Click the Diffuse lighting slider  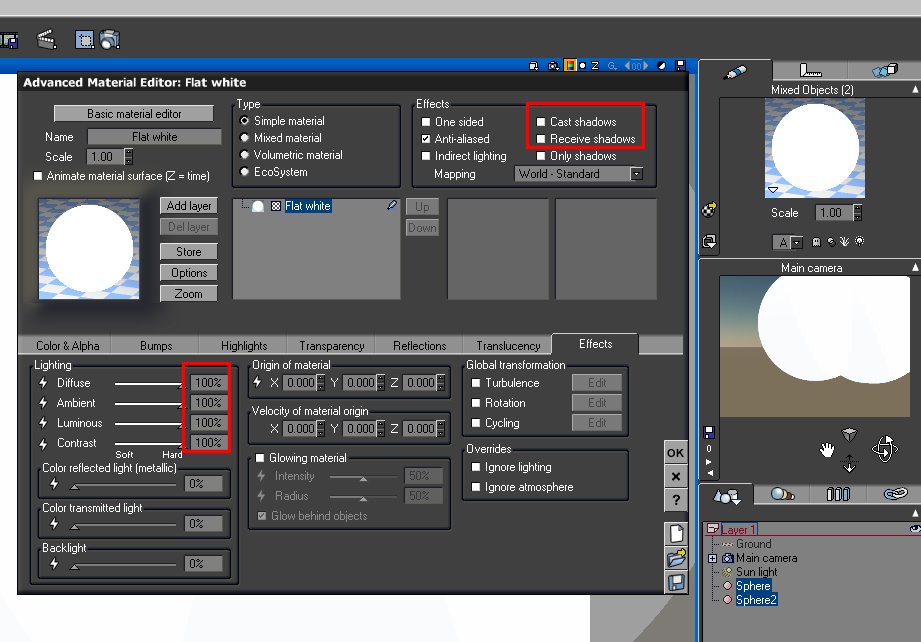tap(150, 384)
